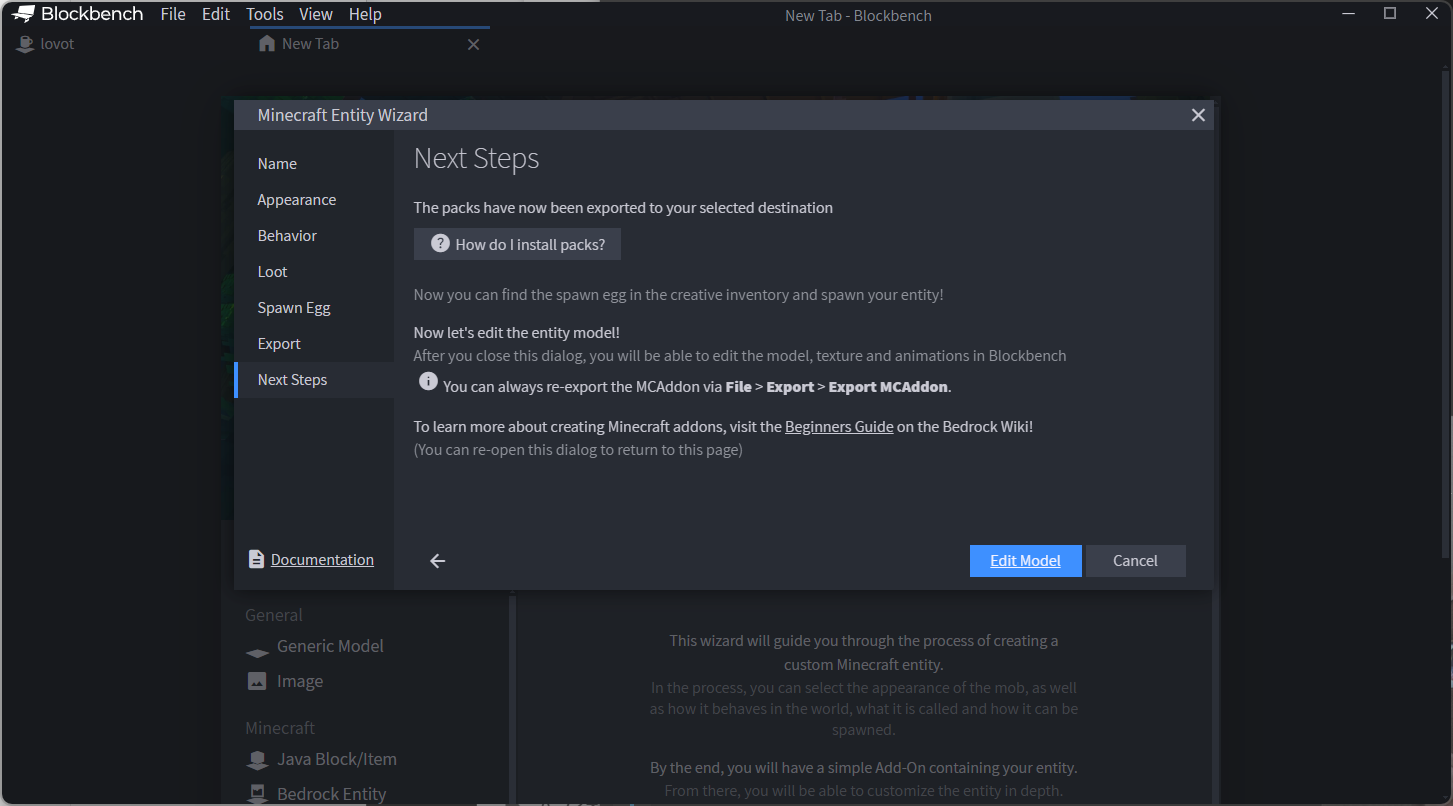1453x806 pixels.
Task: Click the Blockbench logo icon
Action: (24, 14)
